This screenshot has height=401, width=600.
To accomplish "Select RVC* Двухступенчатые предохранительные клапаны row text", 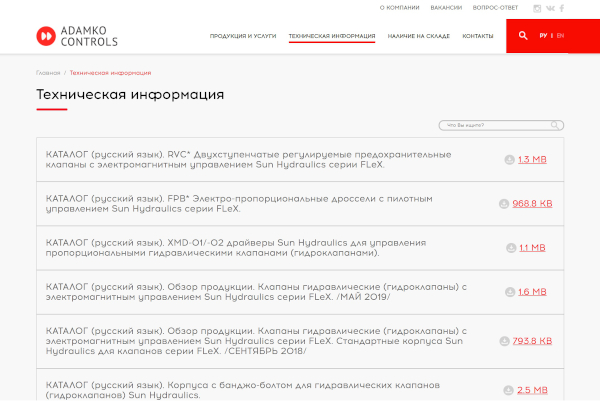I will coord(248,160).
